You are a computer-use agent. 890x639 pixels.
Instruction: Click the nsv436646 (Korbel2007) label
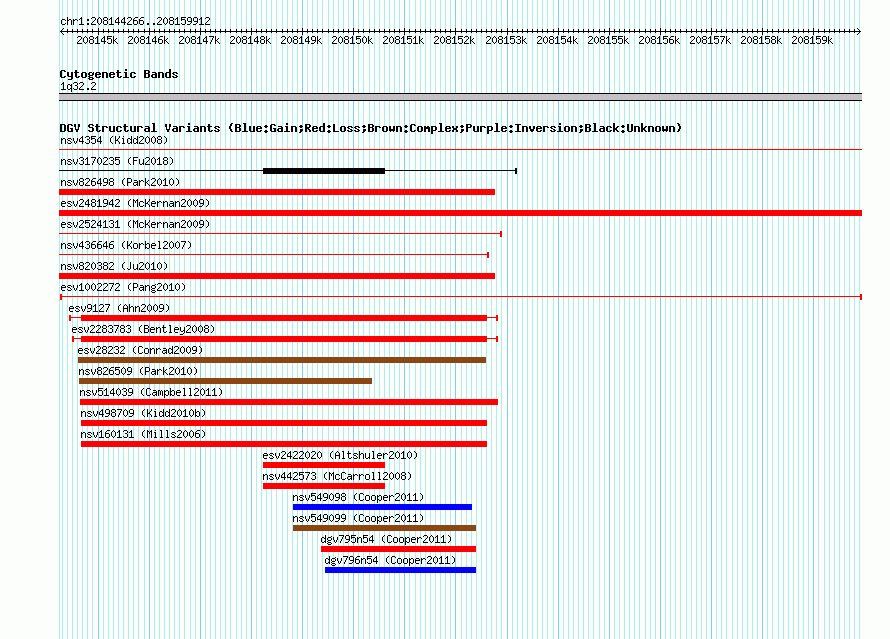(126, 245)
